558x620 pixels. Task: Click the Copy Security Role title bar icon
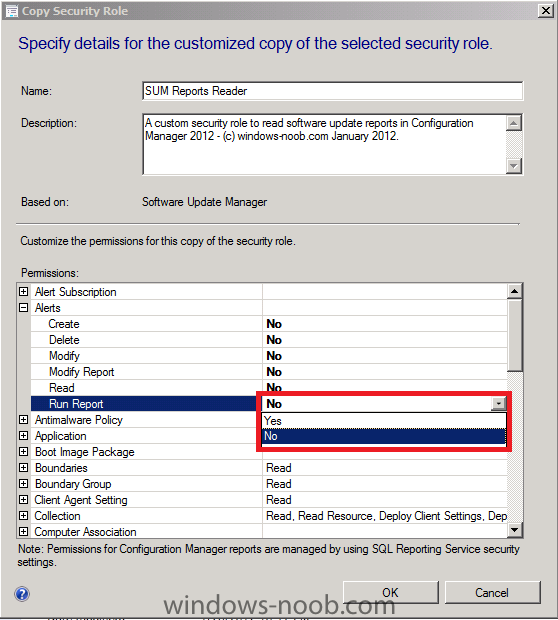(x=12, y=11)
